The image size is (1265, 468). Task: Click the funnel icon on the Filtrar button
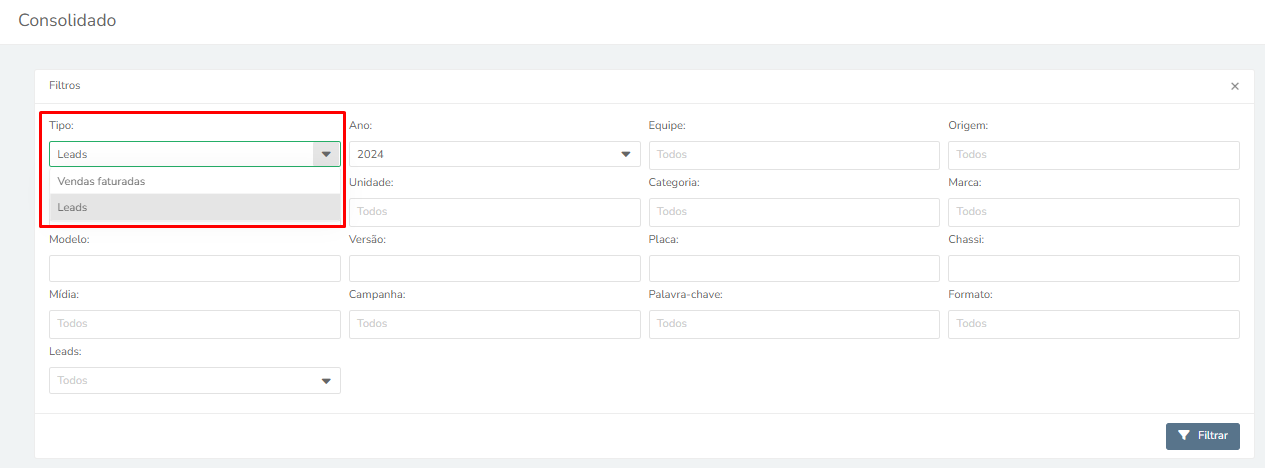(x=1184, y=436)
